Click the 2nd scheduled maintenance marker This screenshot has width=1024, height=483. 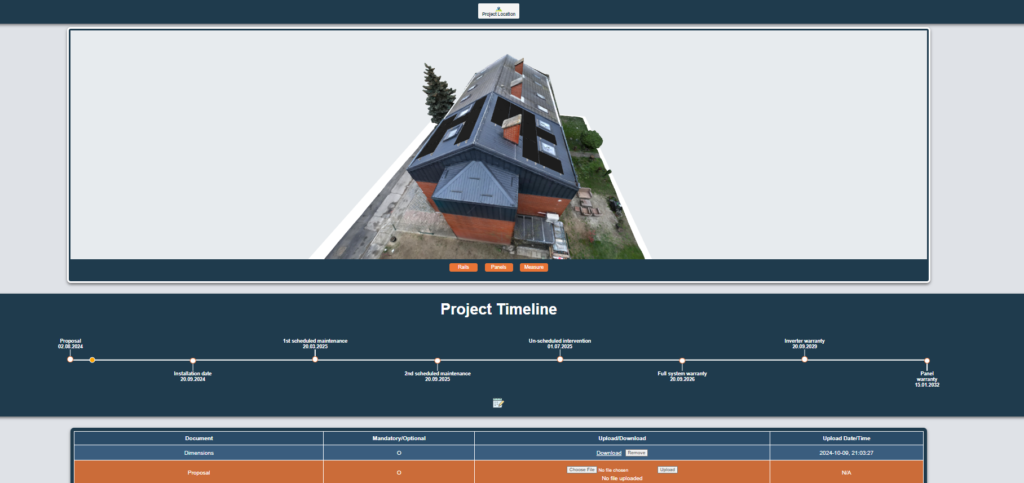pos(437,360)
